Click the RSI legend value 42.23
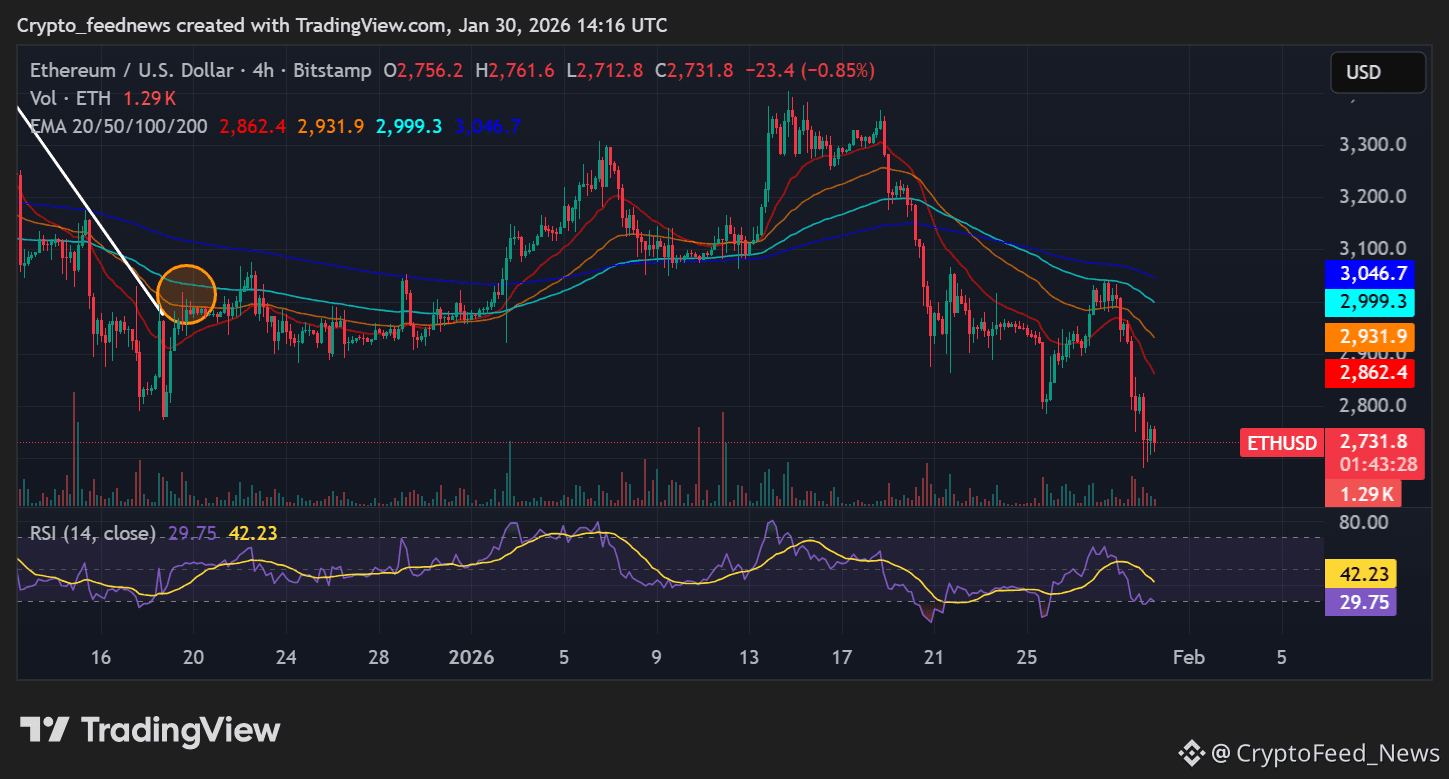Viewport: 1449px width, 779px height. point(253,533)
